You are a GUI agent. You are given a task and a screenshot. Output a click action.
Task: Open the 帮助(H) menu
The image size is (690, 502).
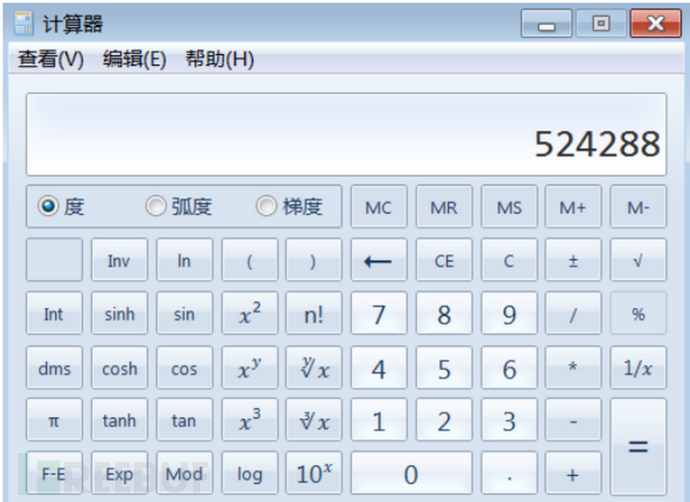[x=220, y=60]
